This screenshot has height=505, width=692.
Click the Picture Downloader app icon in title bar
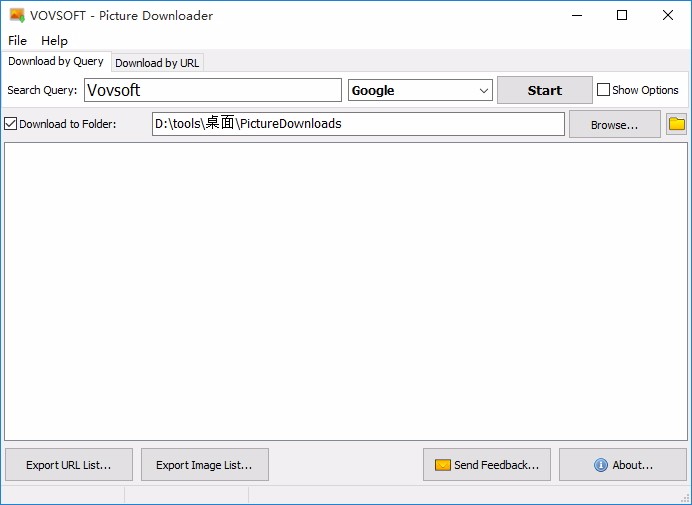[17, 15]
